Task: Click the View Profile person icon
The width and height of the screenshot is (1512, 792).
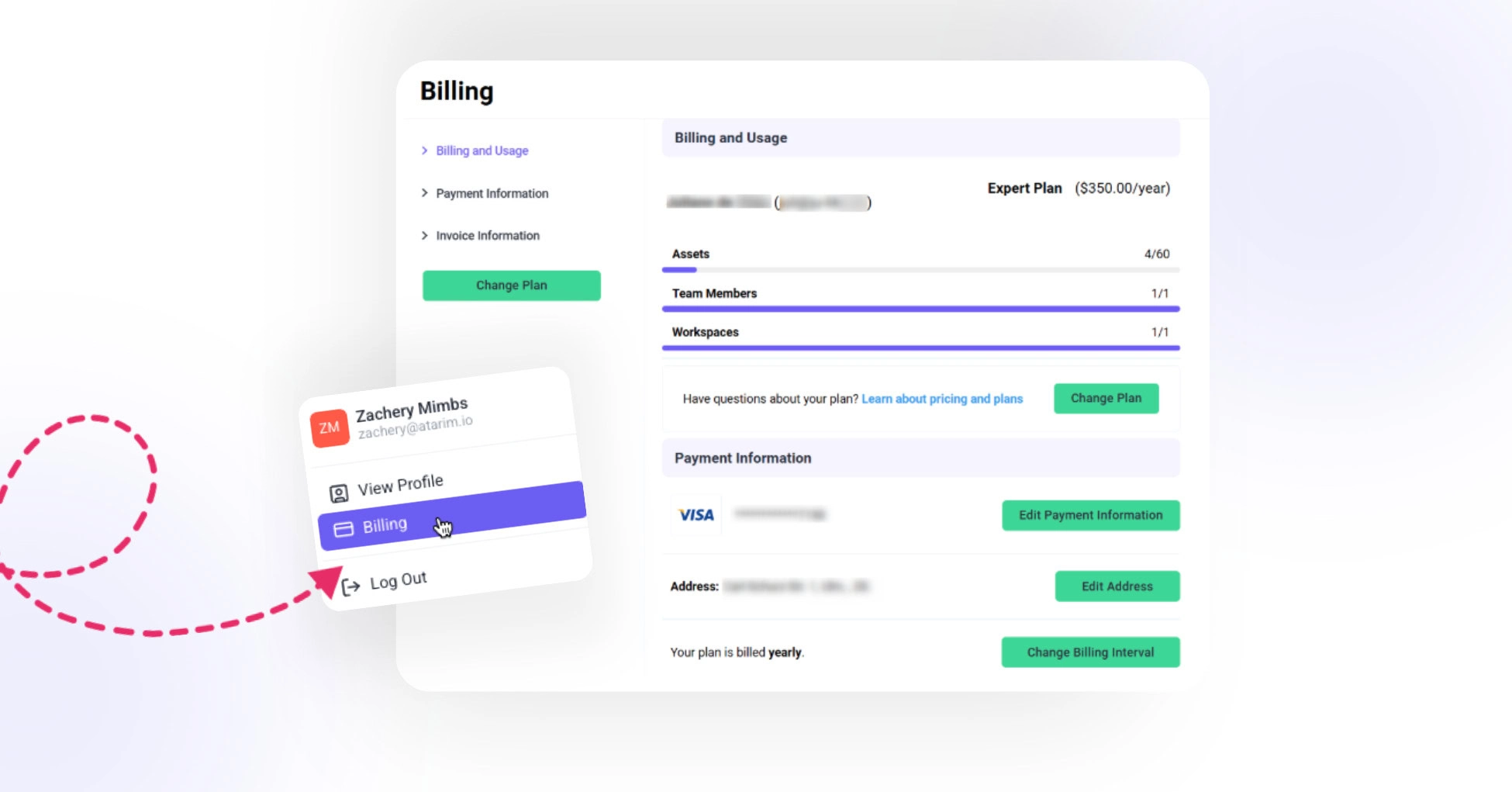Action: 339,493
